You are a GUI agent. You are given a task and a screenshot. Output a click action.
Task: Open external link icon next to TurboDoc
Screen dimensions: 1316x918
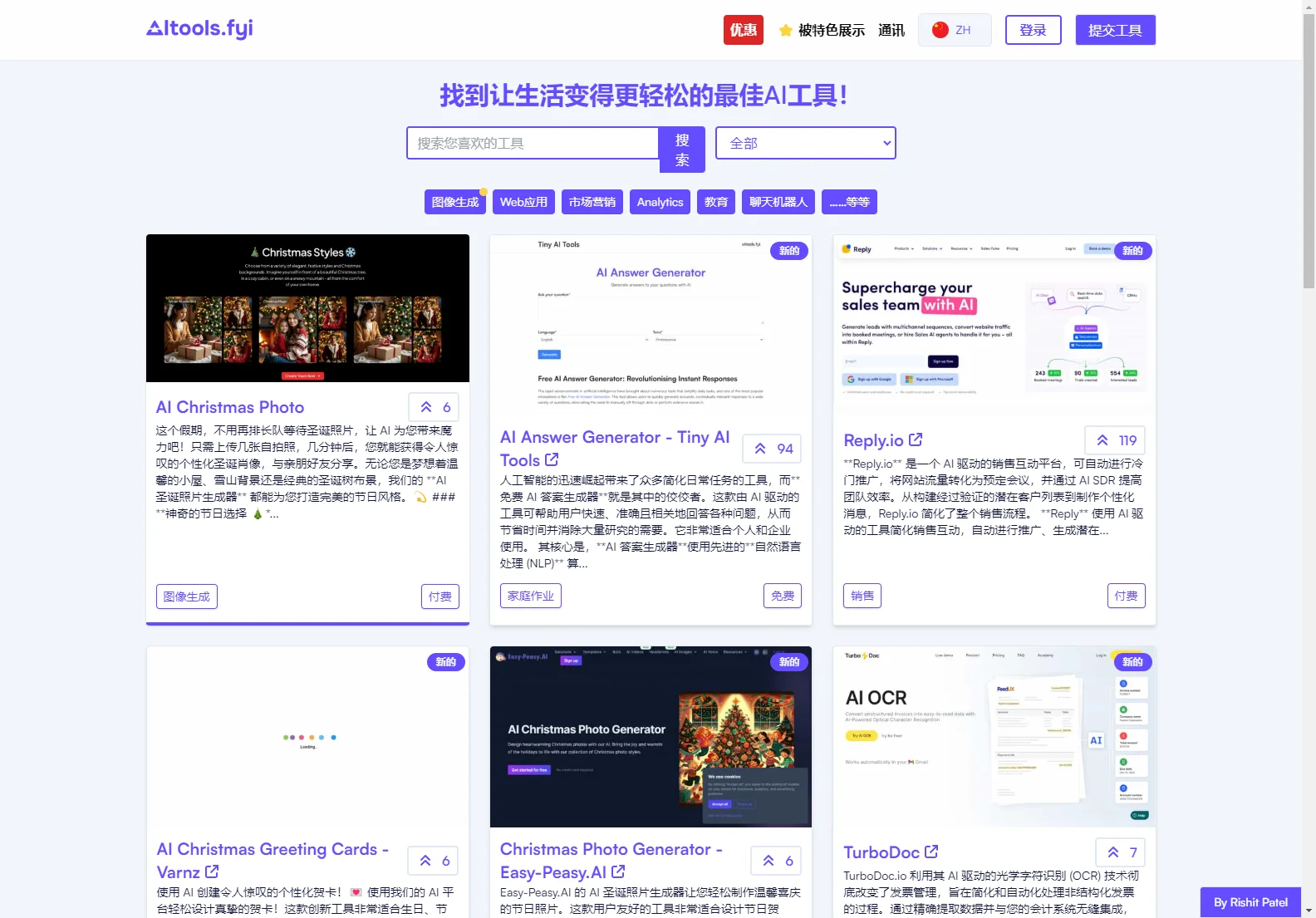[931, 852]
